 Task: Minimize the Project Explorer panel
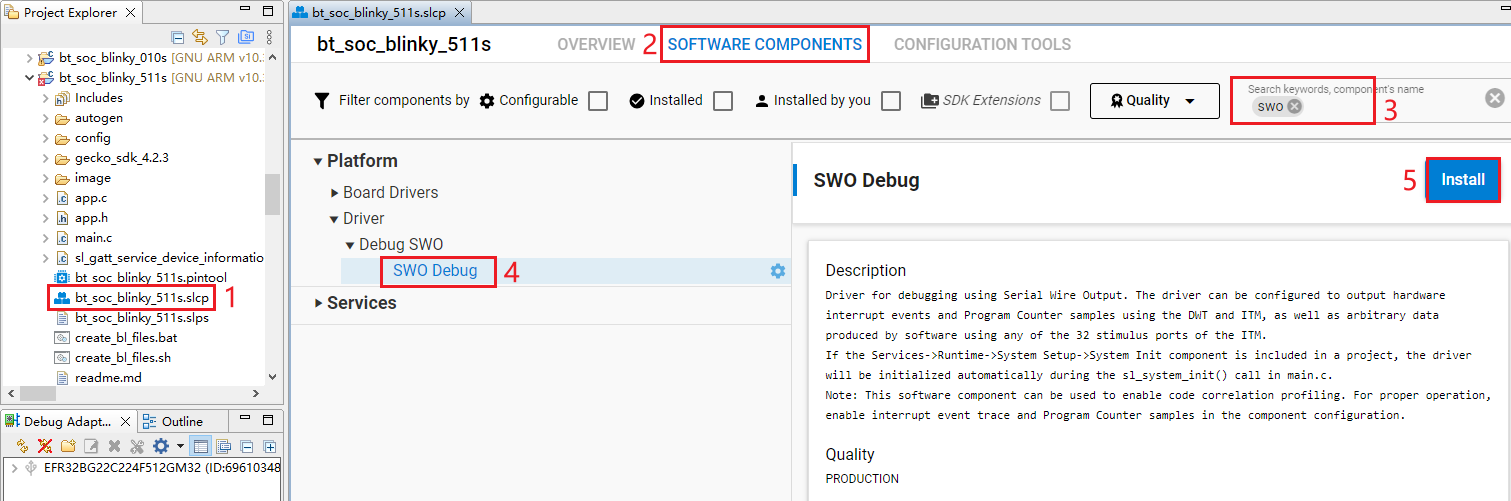tap(245, 8)
